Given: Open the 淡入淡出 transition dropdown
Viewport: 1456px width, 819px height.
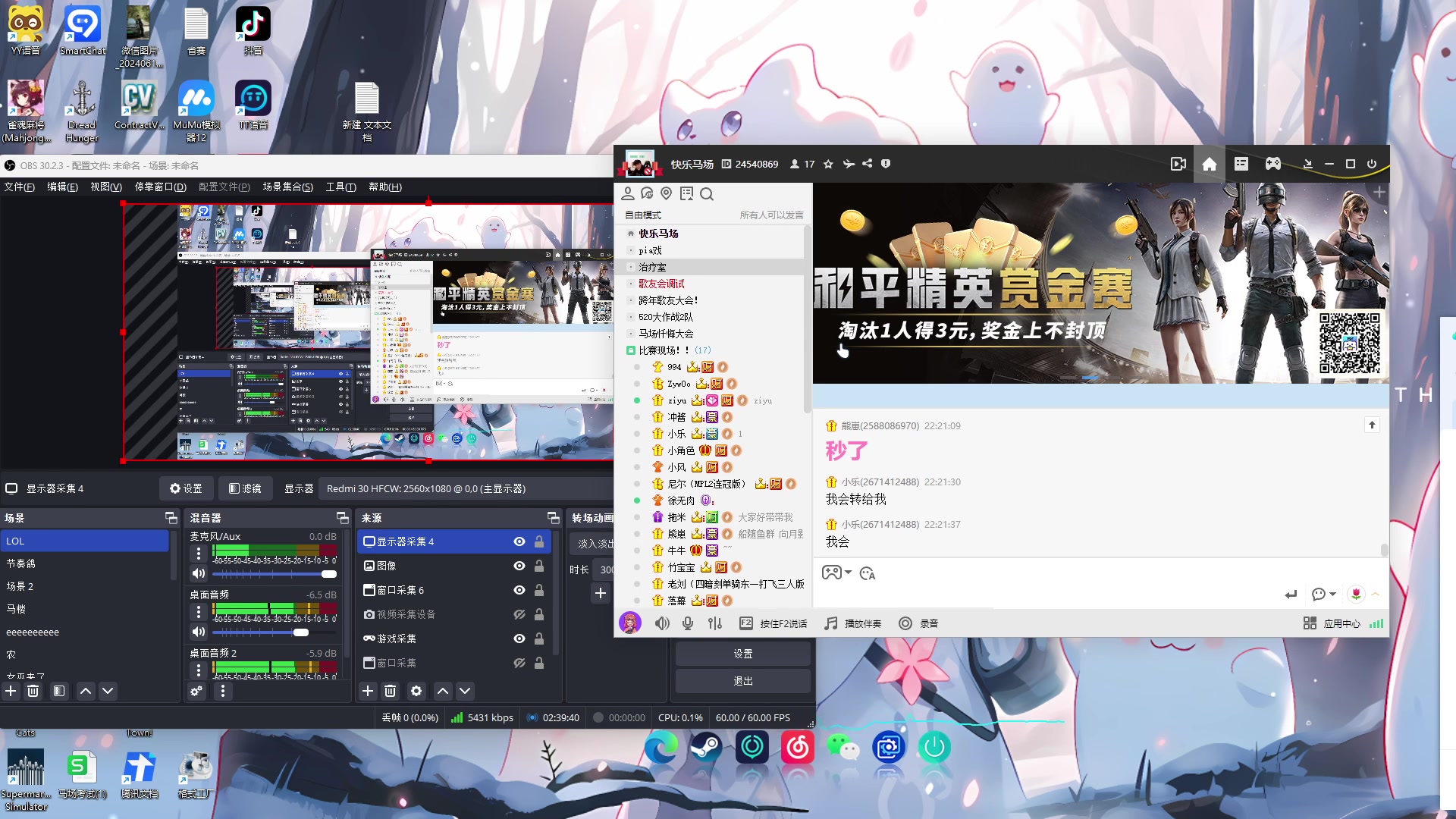Looking at the screenshot, I should (593, 544).
